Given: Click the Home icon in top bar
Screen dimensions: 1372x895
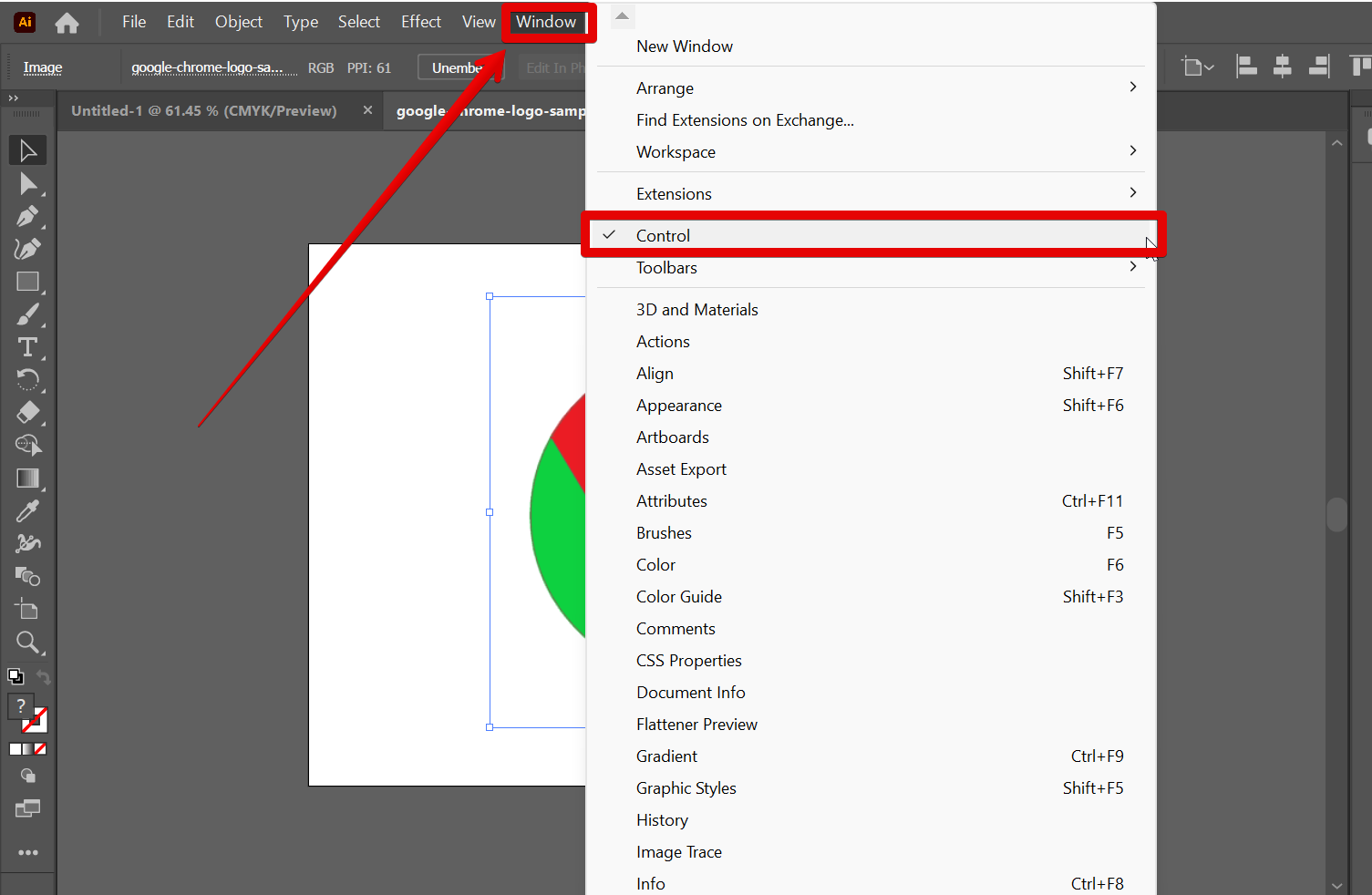Looking at the screenshot, I should click(x=67, y=23).
